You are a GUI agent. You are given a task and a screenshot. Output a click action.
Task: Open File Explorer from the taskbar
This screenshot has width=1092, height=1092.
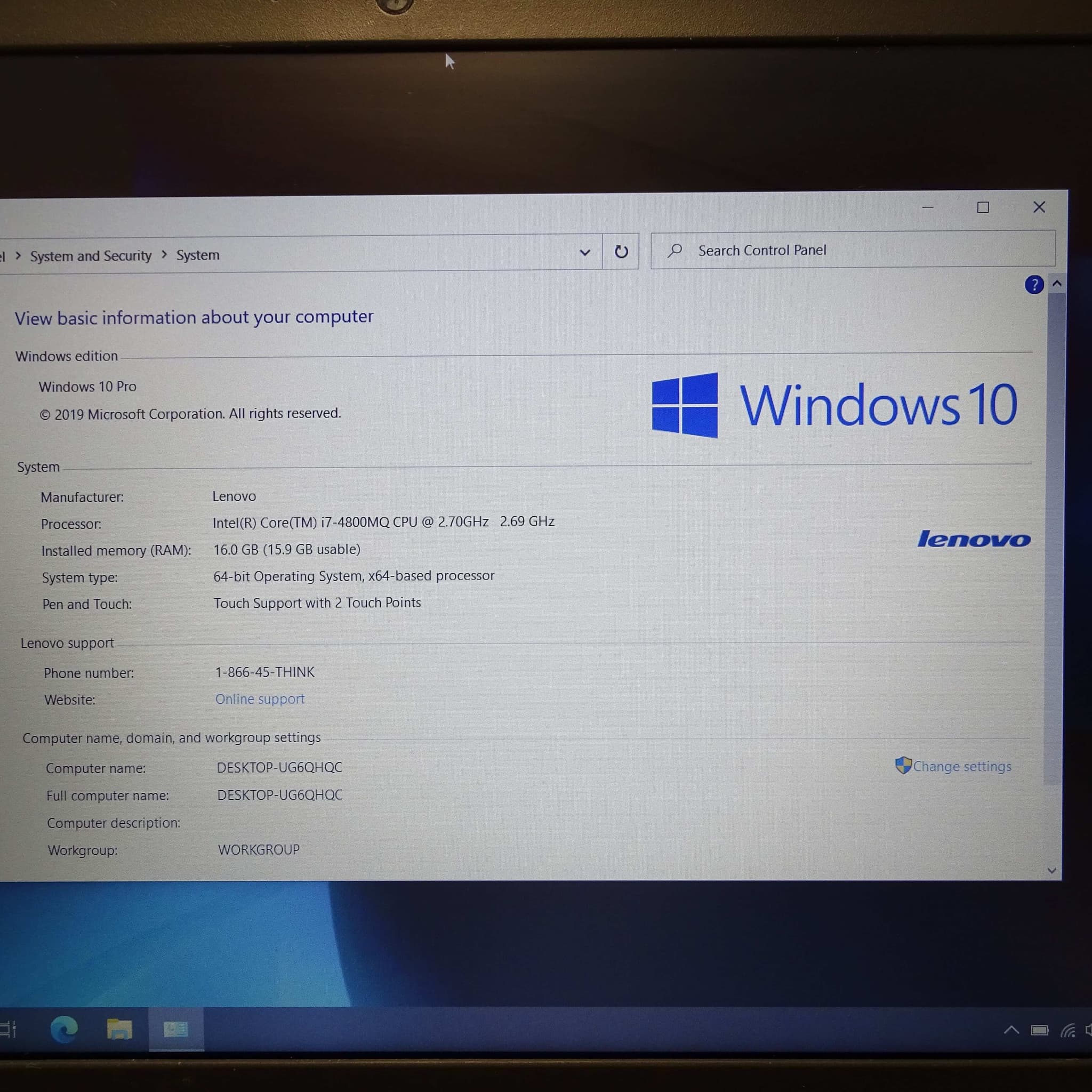[x=119, y=1029]
